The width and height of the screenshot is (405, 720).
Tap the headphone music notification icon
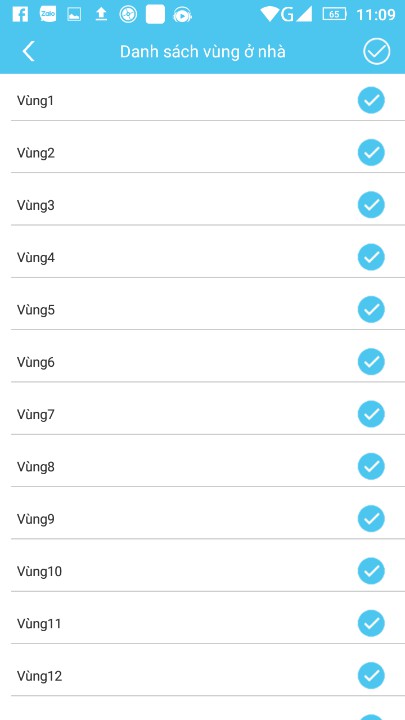182,15
